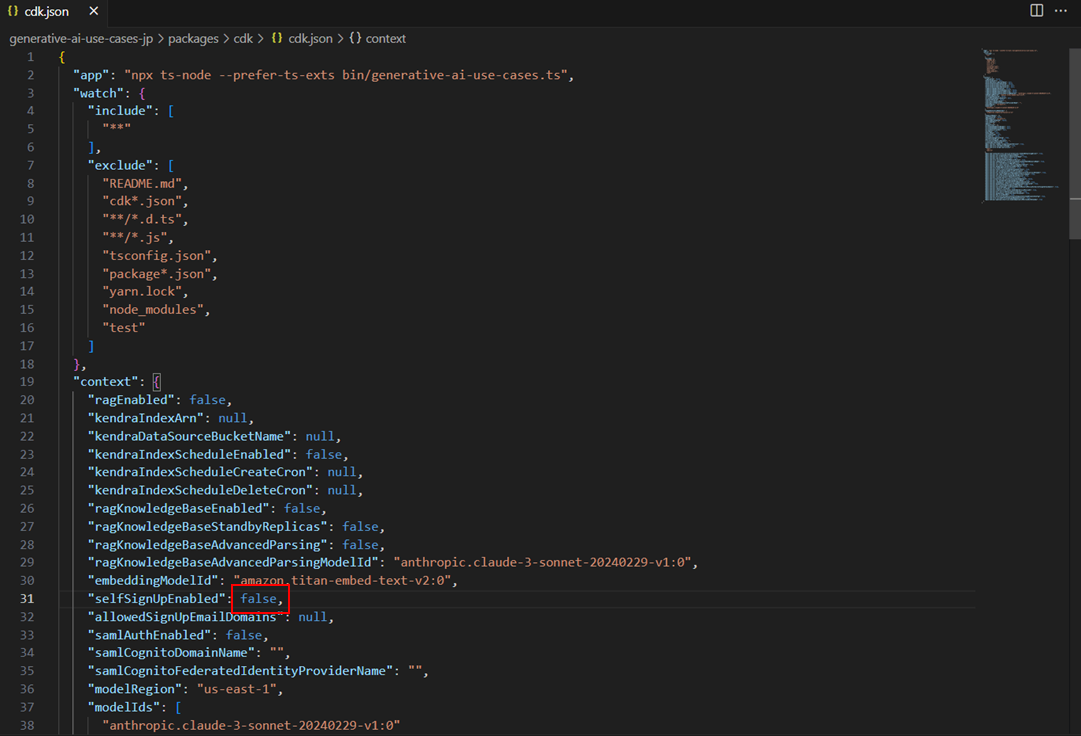Click the false value of ragEnabled
This screenshot has width=1081, height=736.
[x=208, y=400]
